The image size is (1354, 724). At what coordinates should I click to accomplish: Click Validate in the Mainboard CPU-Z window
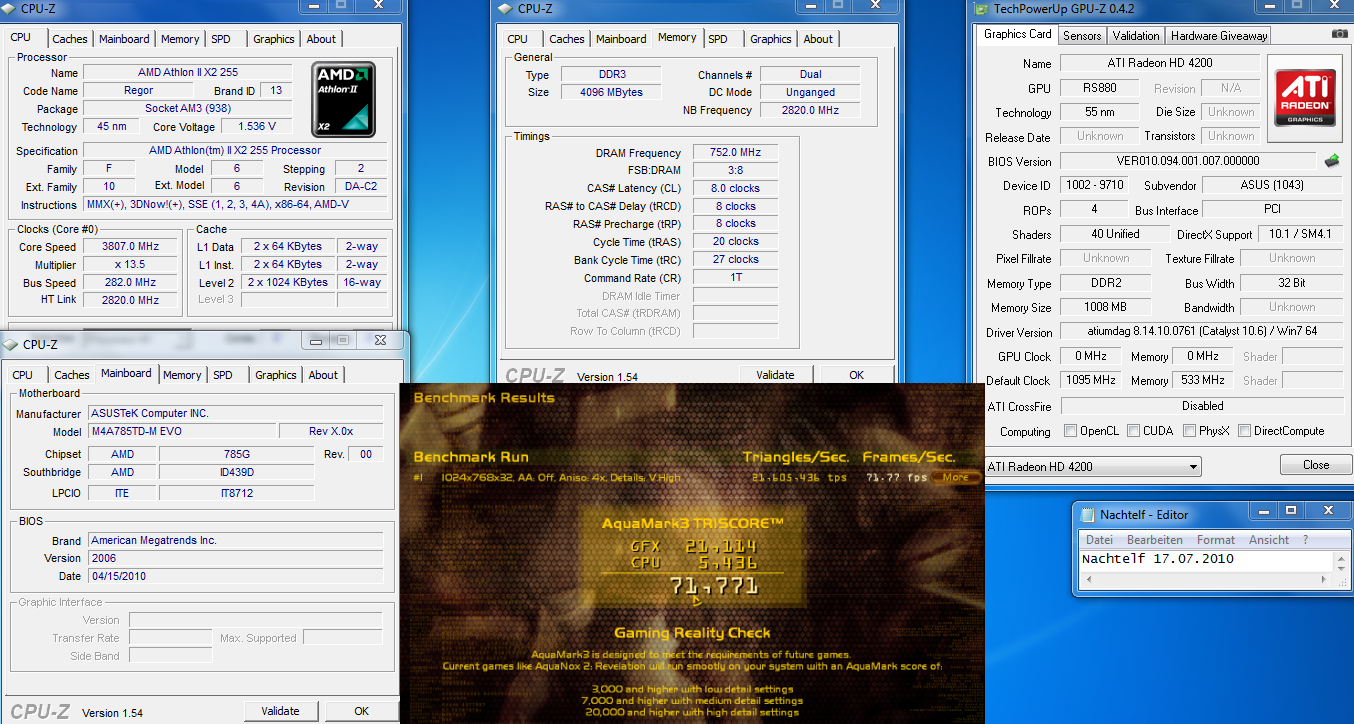(x=280, y=711)
